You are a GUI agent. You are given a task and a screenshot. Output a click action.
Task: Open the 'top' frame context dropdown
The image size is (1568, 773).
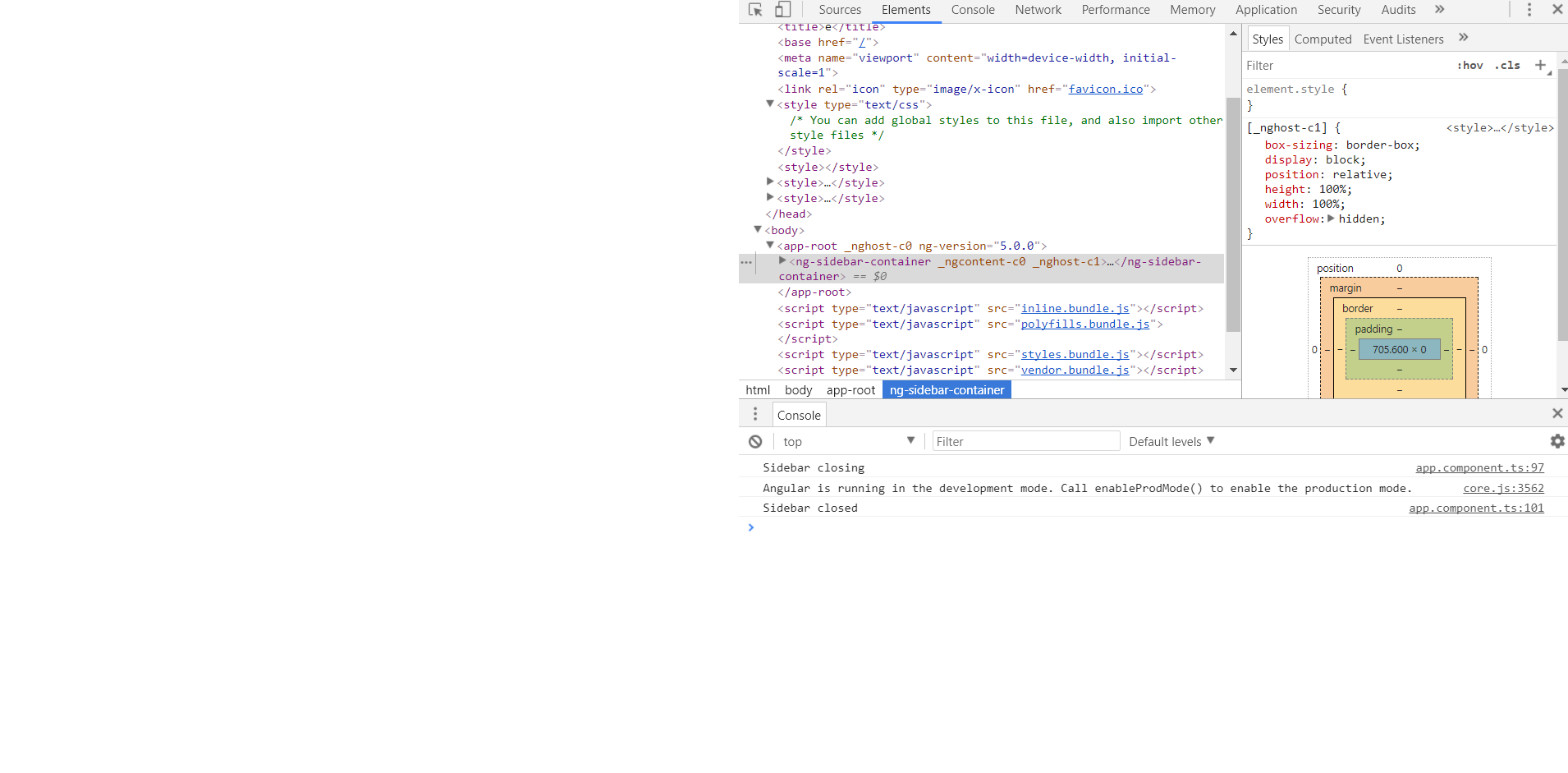(848, 441)
